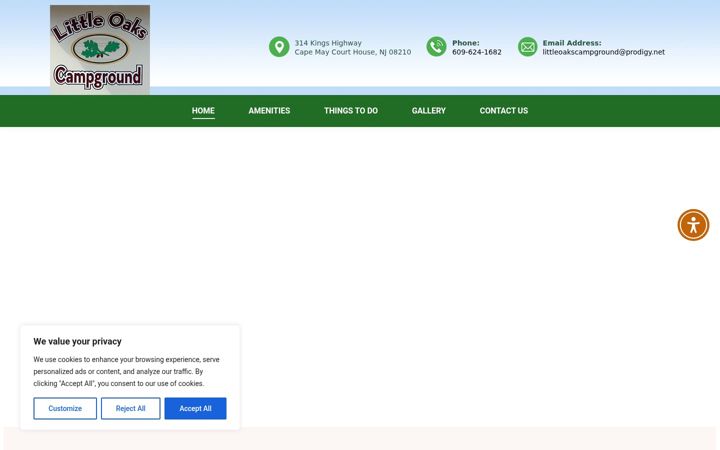Click the Customize cookies button
Screen dimensions: 720x450
point(65,408)
